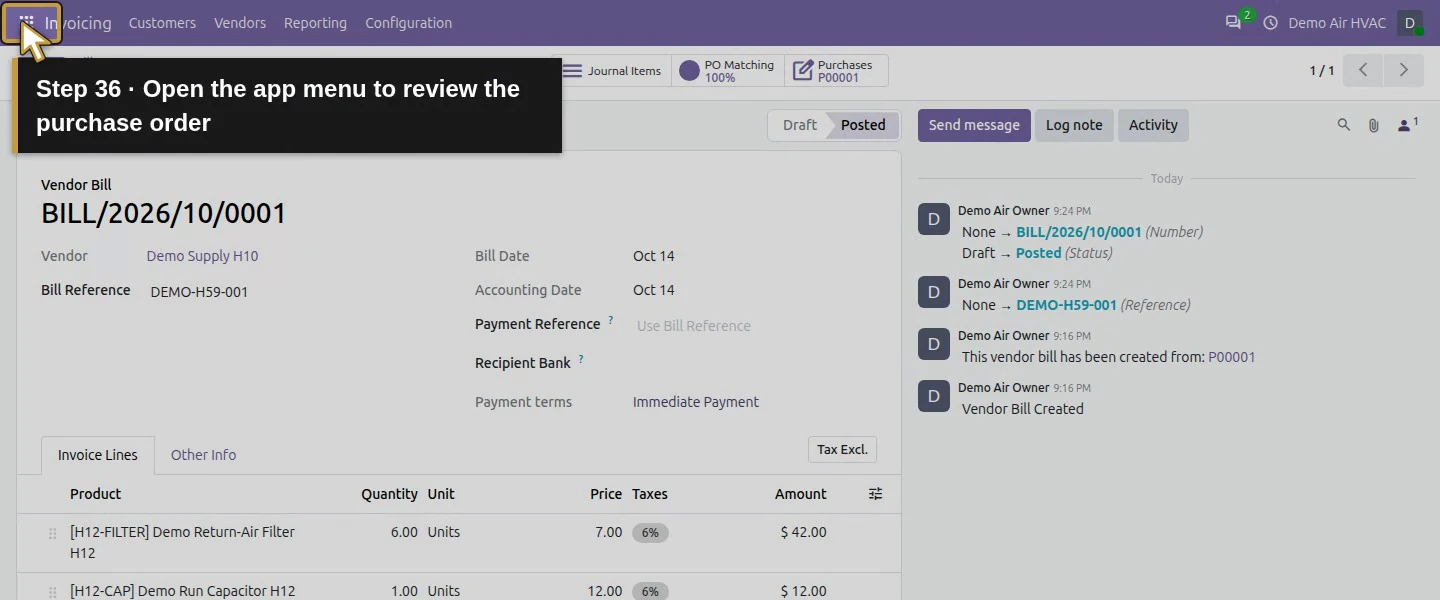Image resolution: width=1440 pixels, height=600 pixels.
Task: Click drag handle of H12-CAP line
Action: point(53,592)
